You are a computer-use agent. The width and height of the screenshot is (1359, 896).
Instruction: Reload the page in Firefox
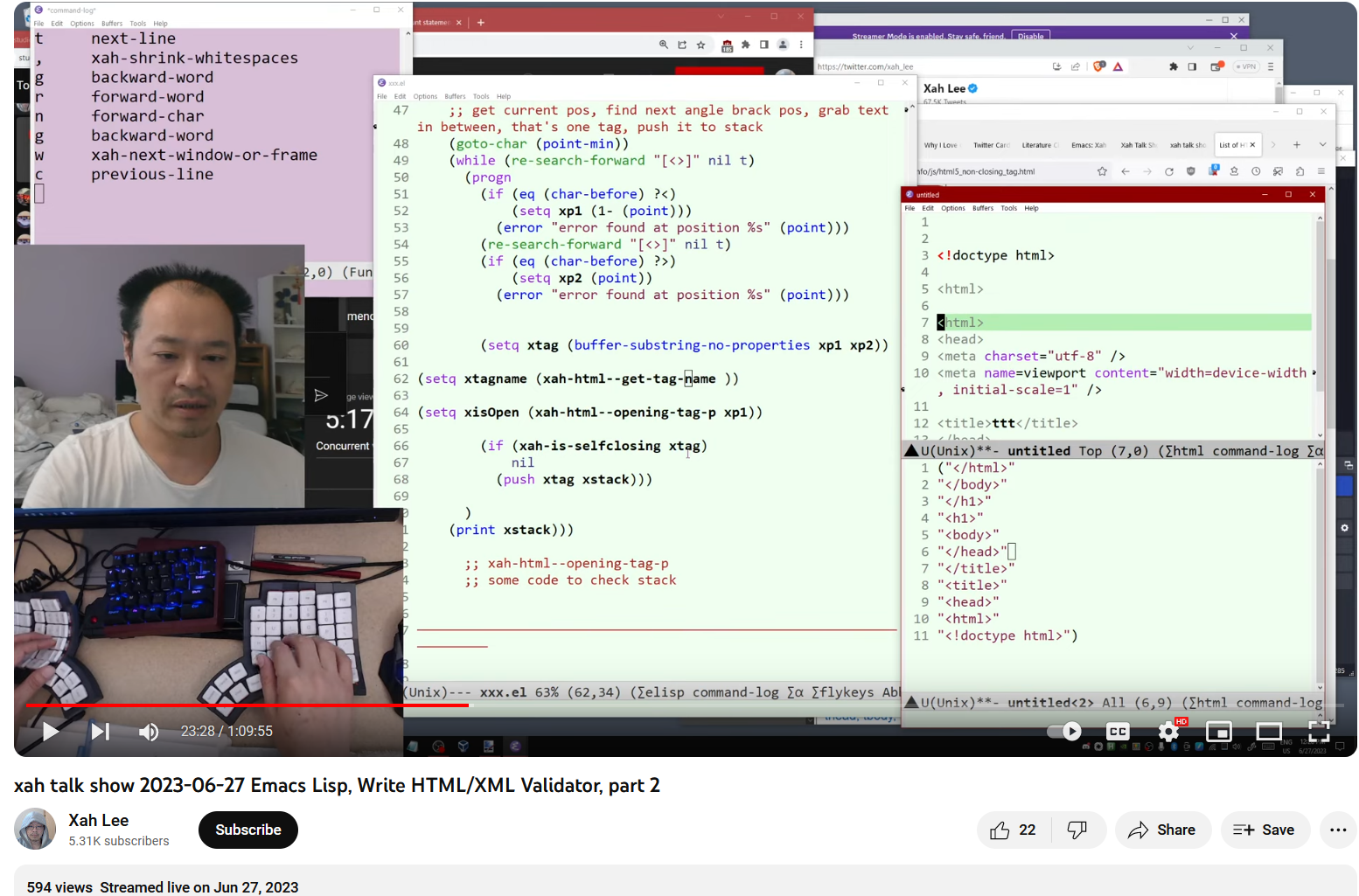tap(1169, 171)
